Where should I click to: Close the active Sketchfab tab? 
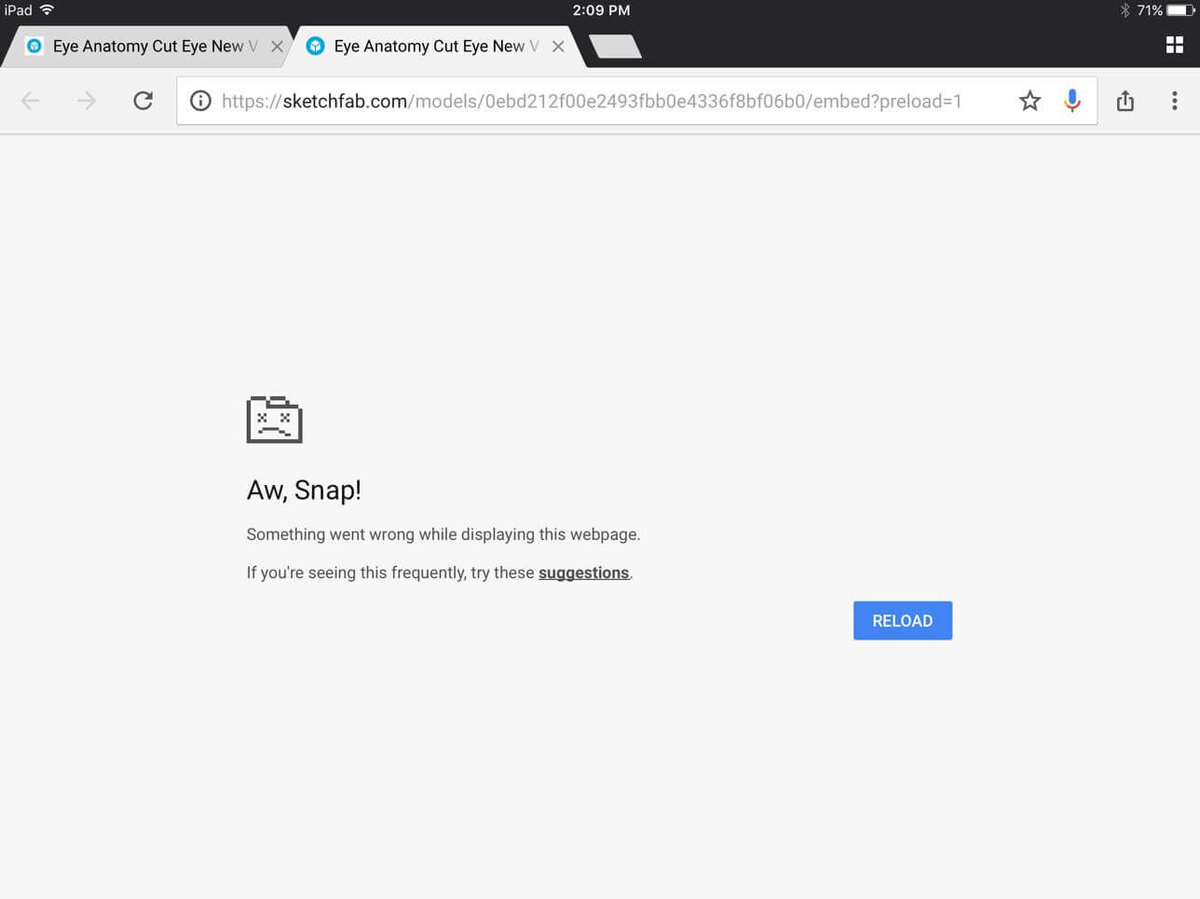coord(558,46)
